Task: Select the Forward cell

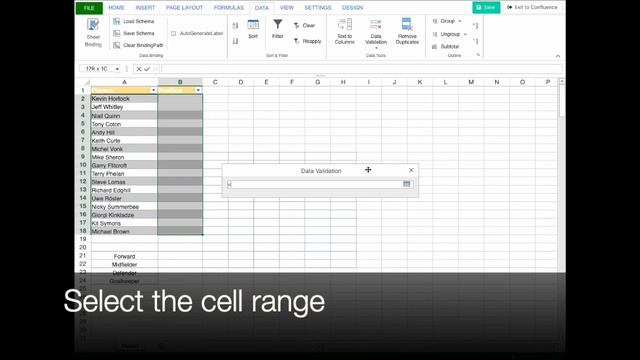Action: coord(124,256)
